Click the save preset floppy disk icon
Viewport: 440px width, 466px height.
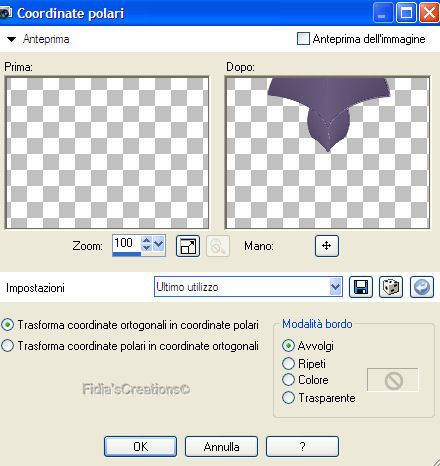coord(360,287)
